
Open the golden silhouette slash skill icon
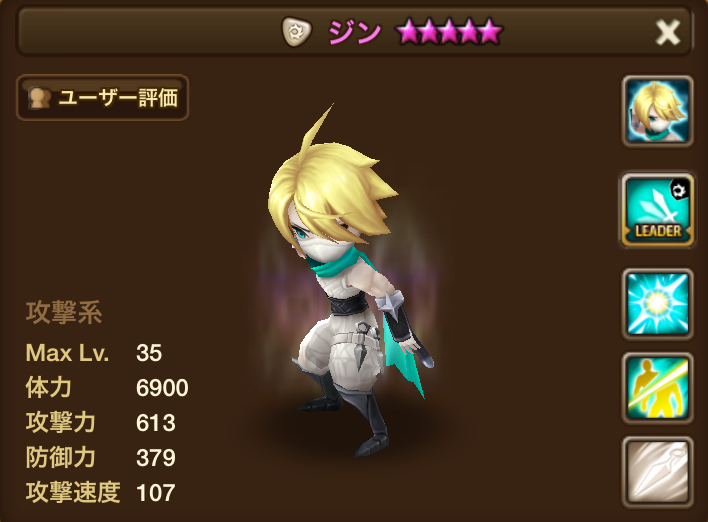[x=657, y=388]
